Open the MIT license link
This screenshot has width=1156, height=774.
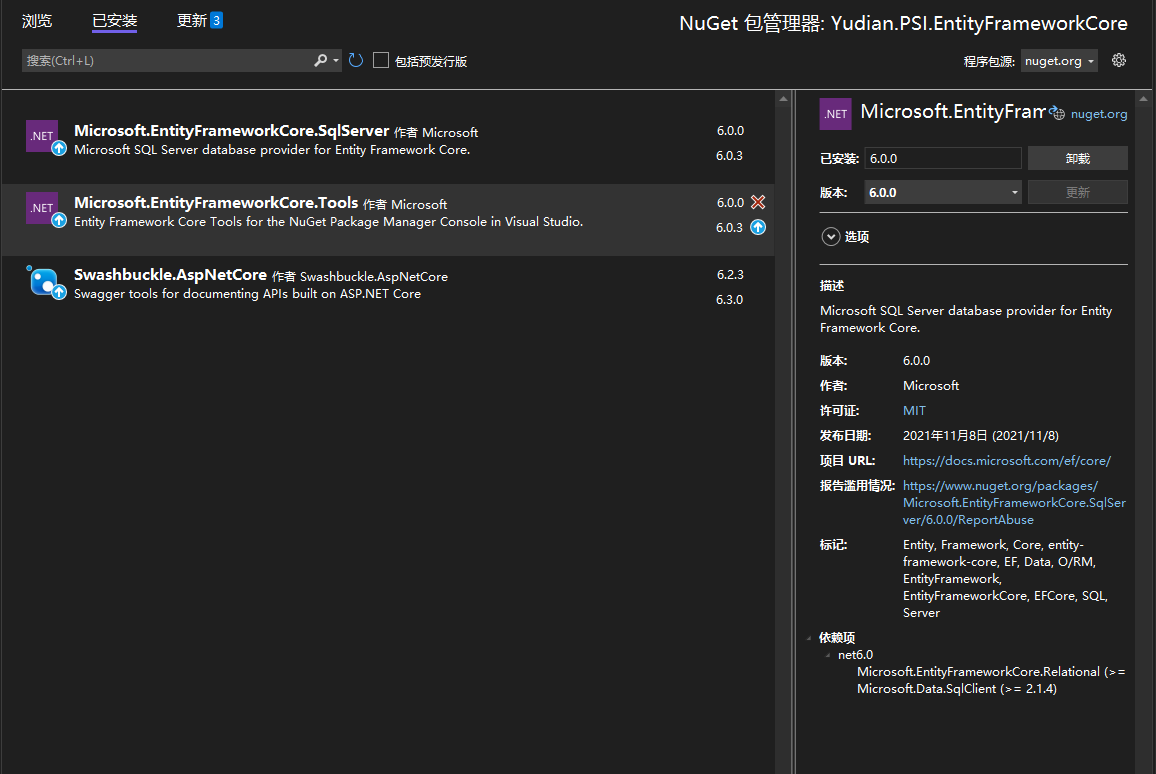[913, 410]
